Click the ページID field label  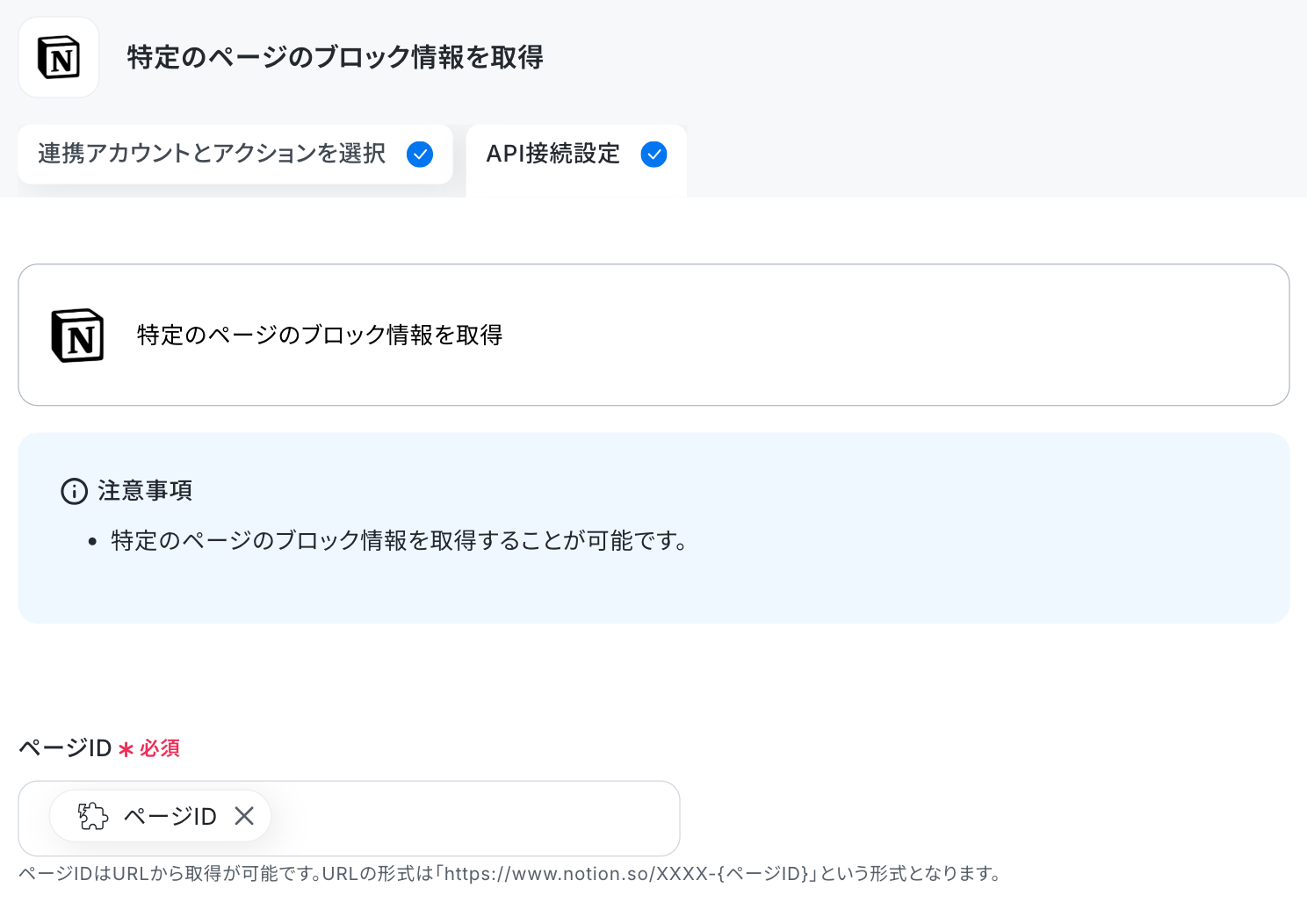click(65, 748)
